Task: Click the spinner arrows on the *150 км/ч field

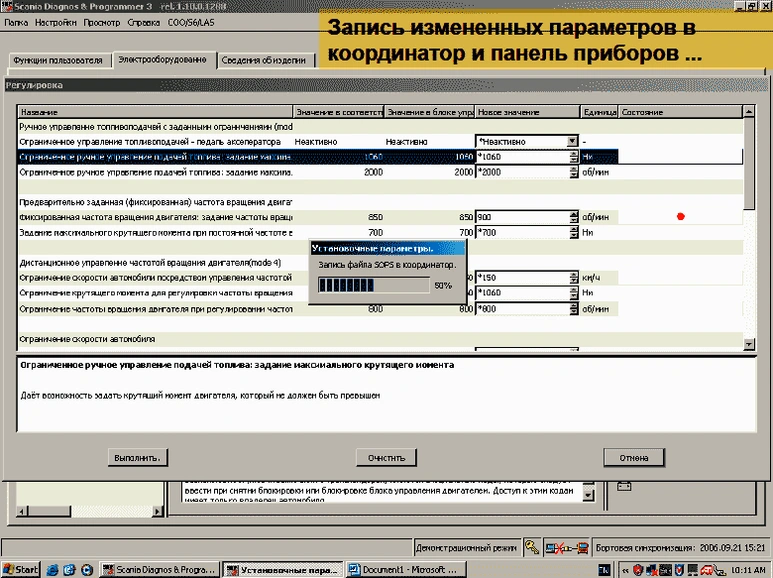Action: coord(573,277)
